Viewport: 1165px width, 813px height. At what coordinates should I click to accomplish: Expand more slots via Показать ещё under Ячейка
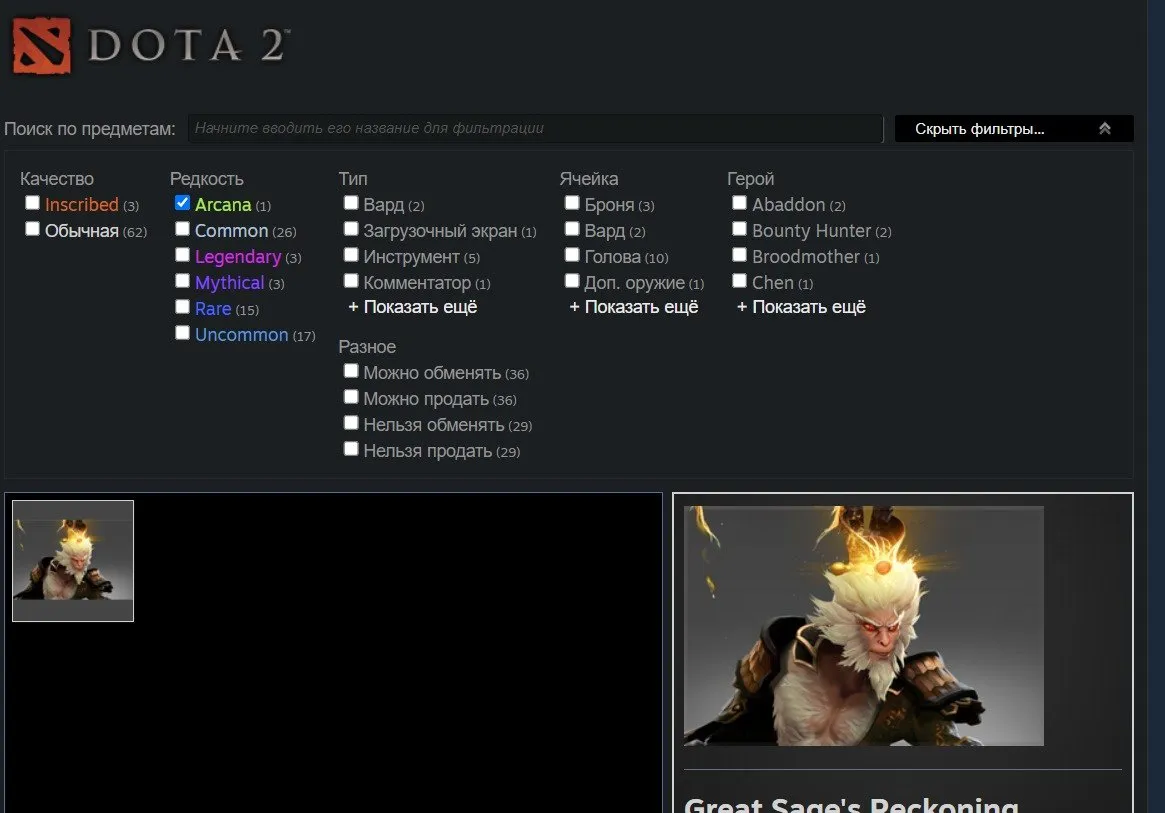(634, 307)
